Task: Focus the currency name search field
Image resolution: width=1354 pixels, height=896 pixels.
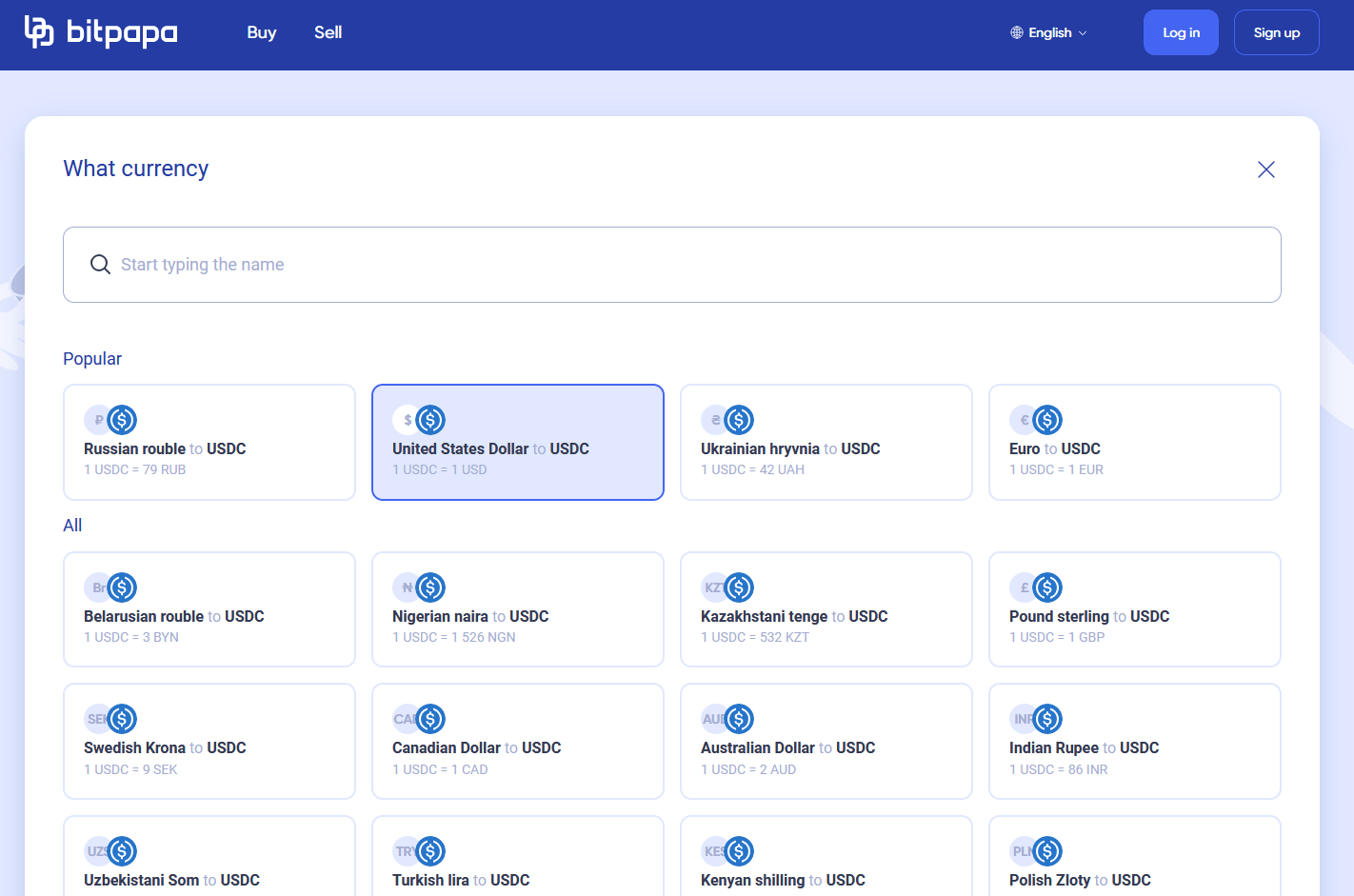Action: click(672, 265)
